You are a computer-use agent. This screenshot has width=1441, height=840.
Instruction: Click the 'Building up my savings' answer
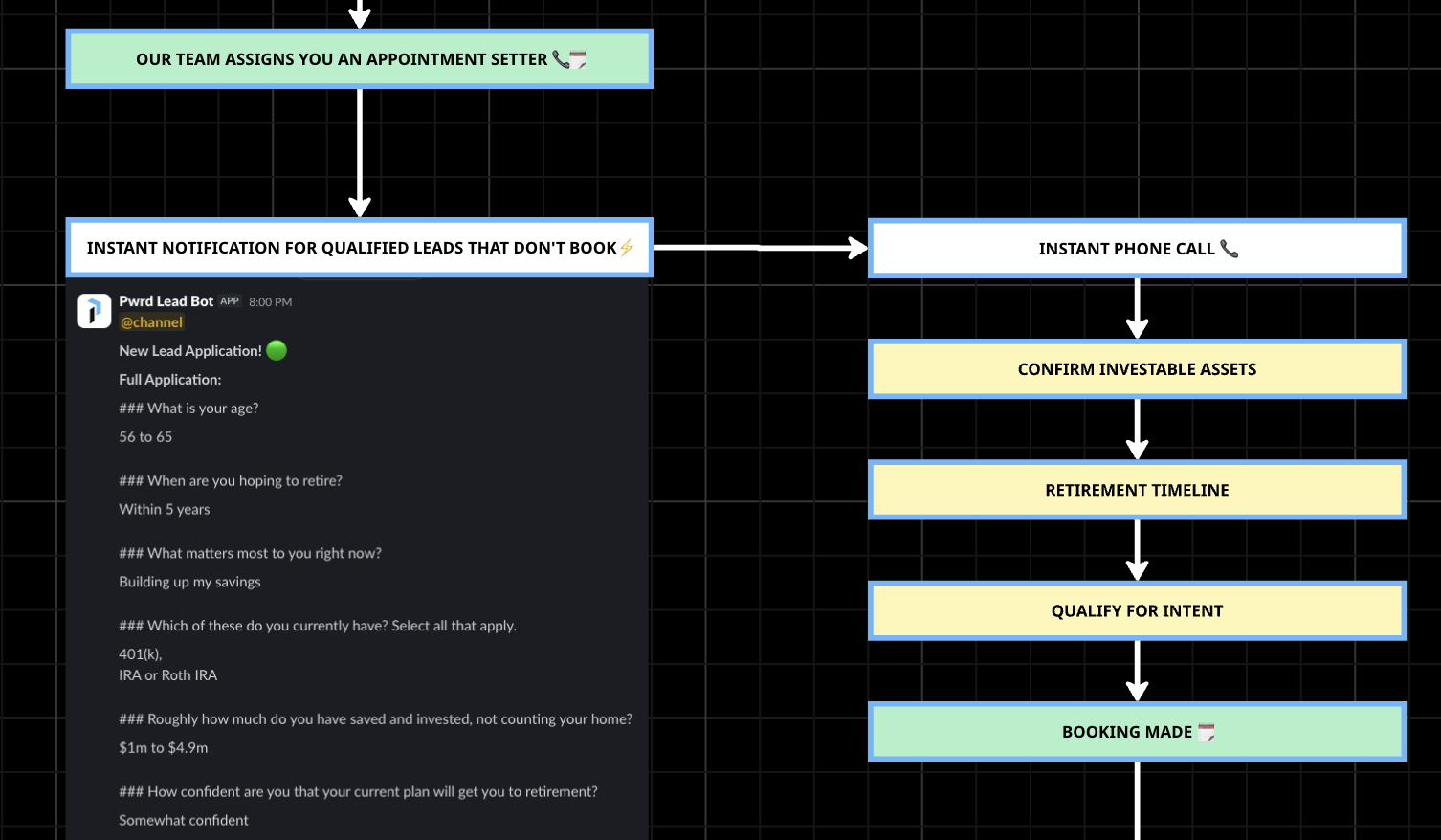click(x=189, y=583)
